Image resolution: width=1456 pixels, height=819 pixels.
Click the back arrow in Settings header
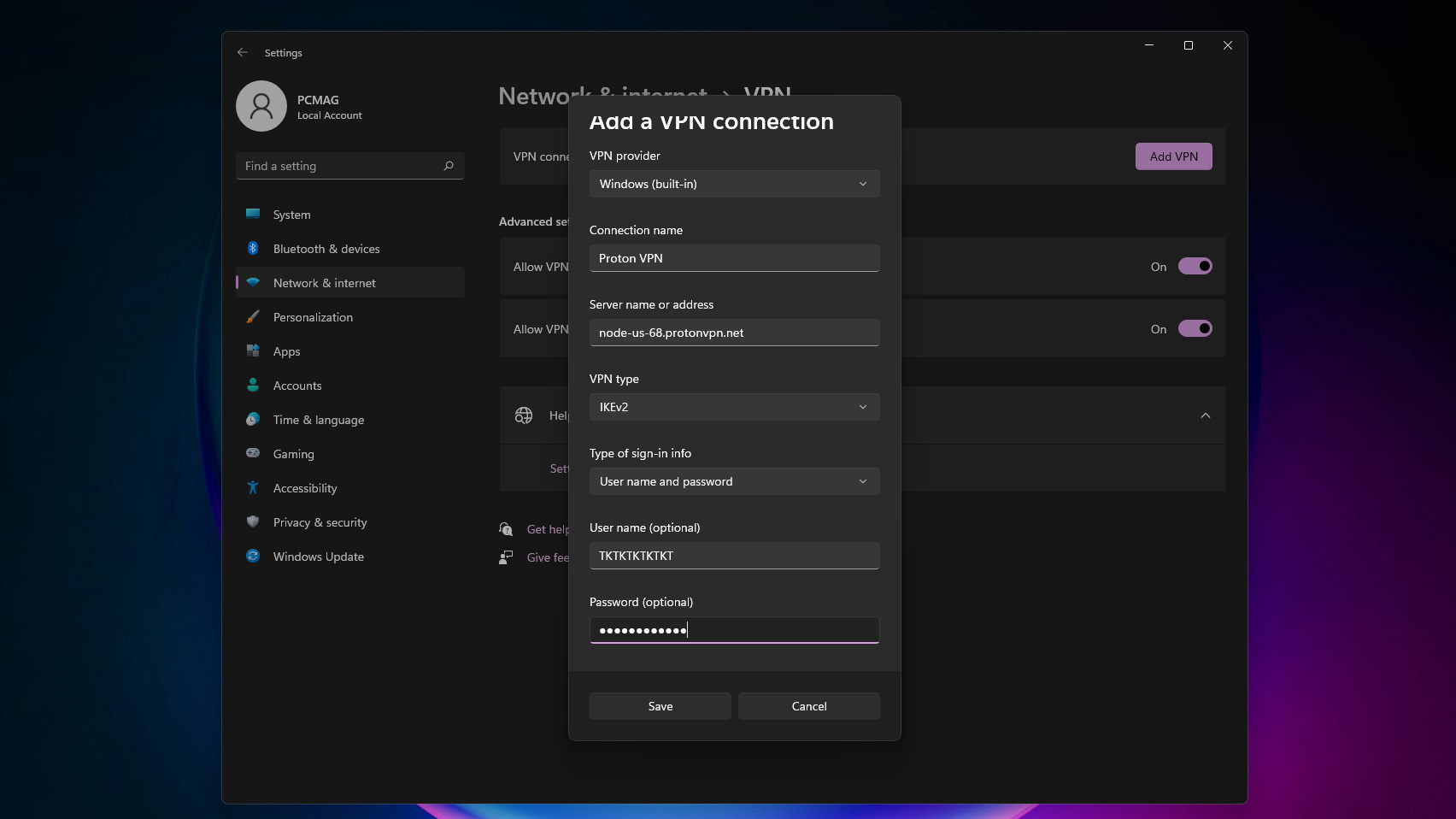[243, 52]
